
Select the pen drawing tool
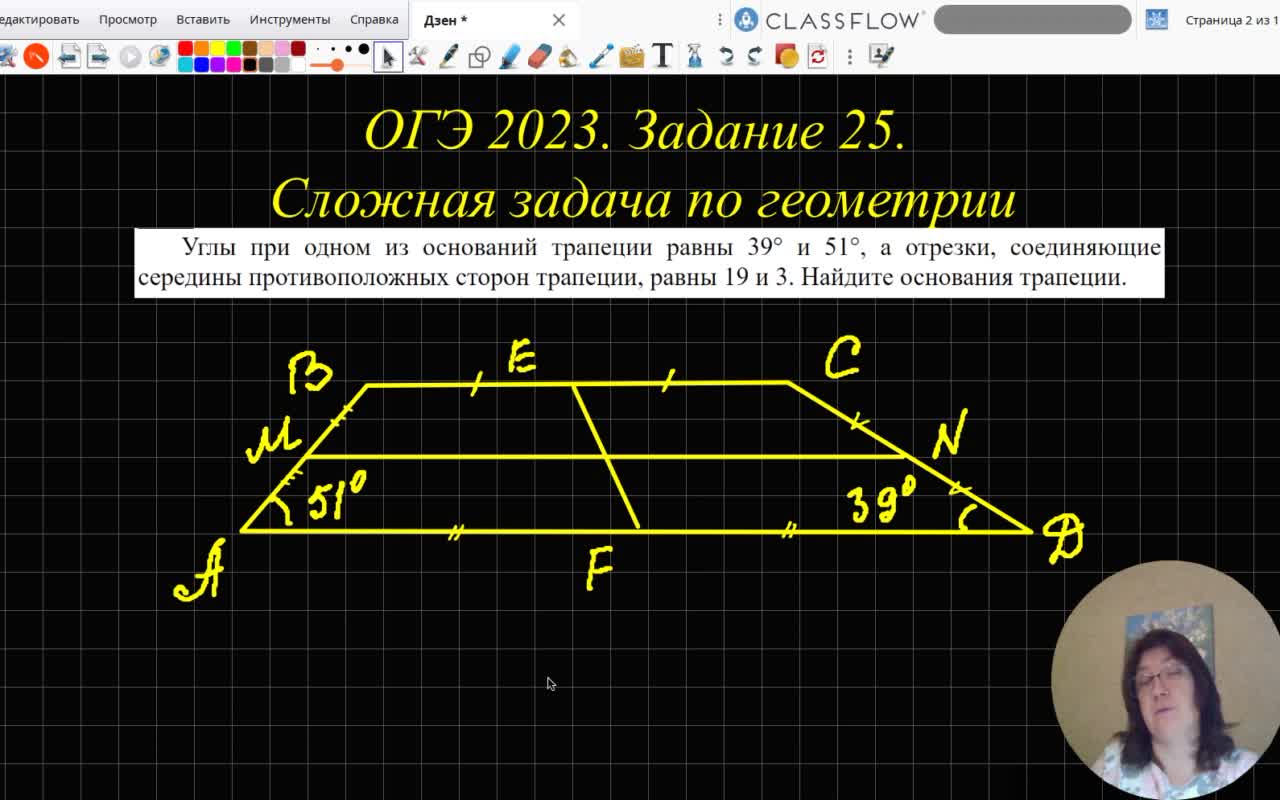pos(447,57)
